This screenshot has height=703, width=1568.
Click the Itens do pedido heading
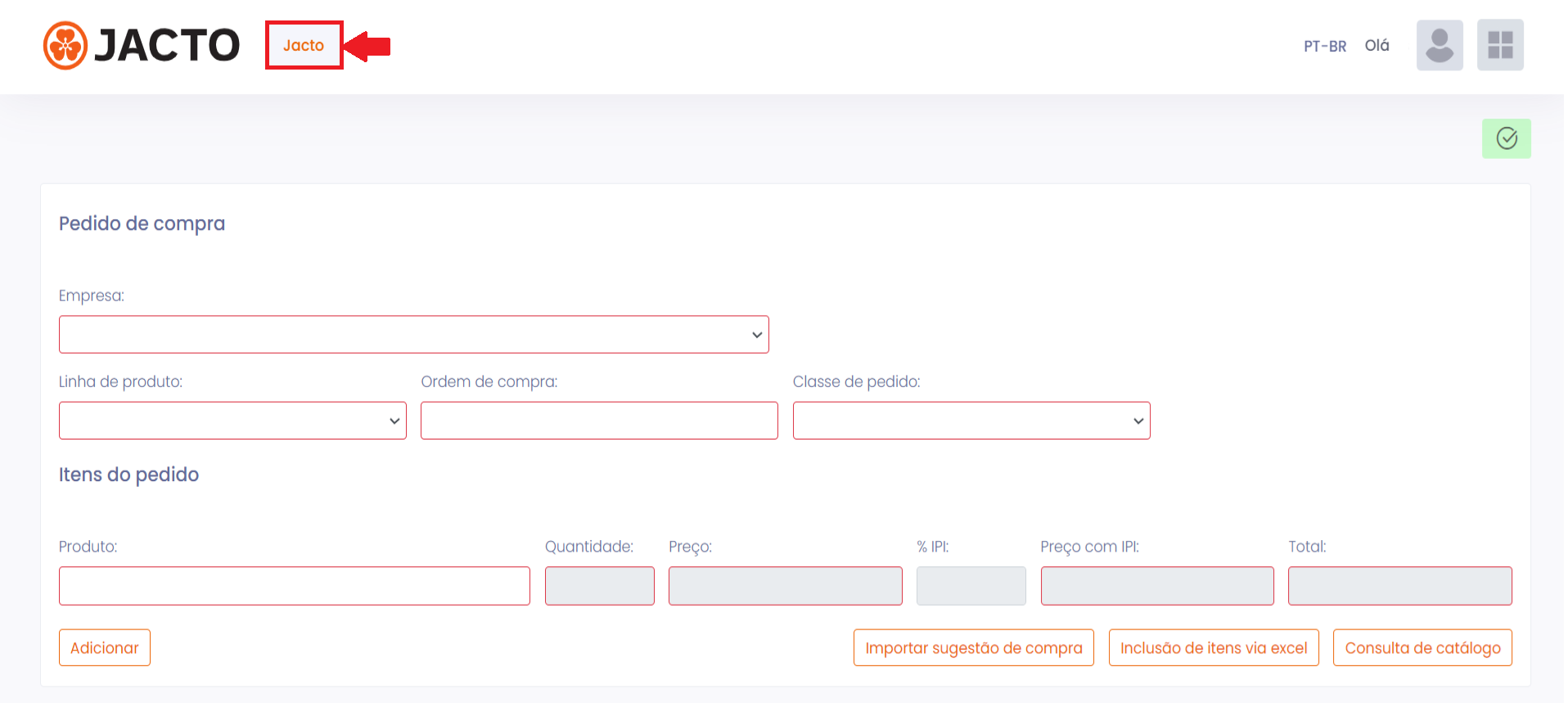coord(128,475)
